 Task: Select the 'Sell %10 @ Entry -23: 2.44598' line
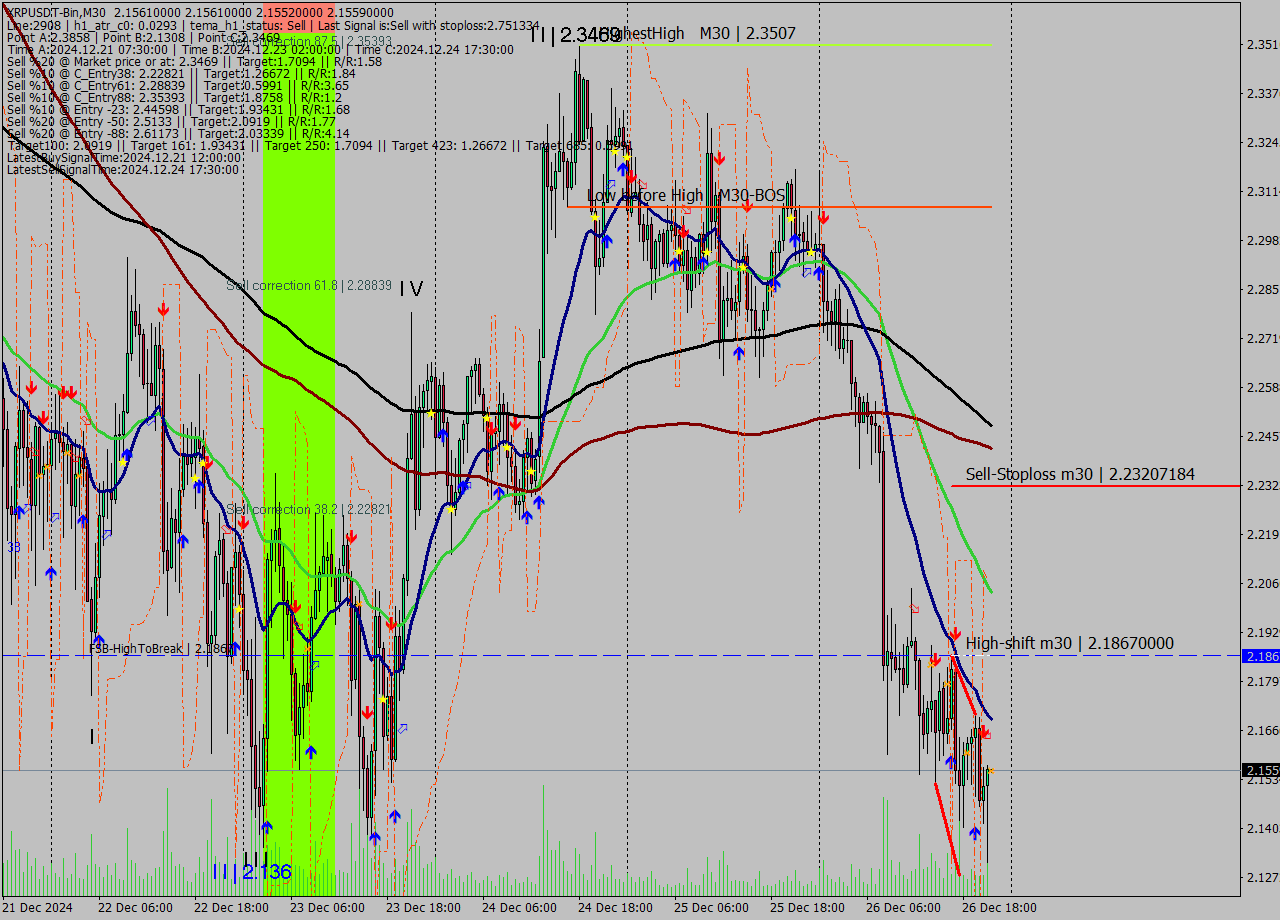tap(178, 109)
